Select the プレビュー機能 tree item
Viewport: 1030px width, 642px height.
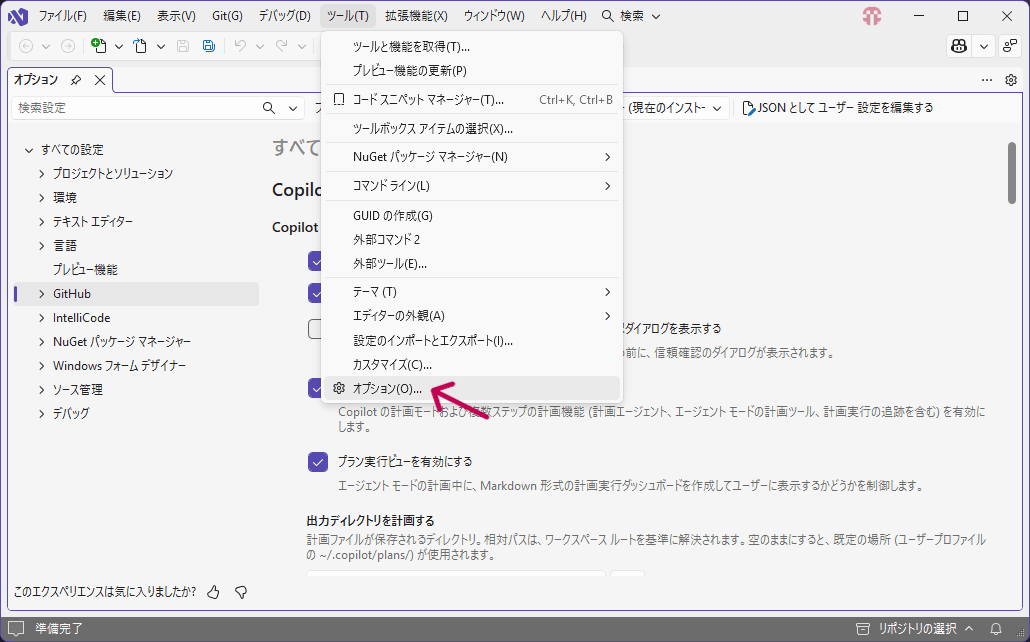[85, 270]
